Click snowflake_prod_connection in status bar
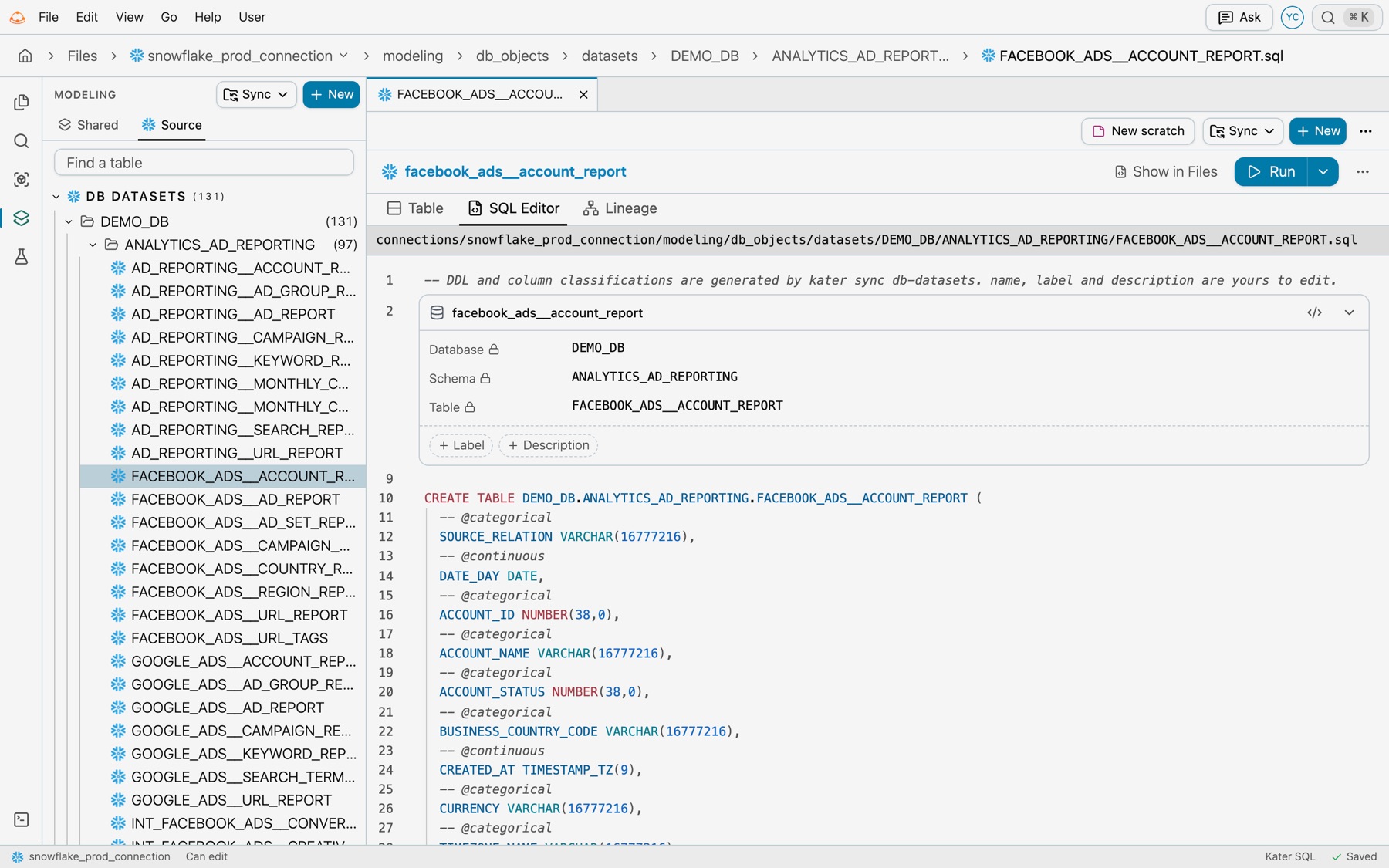Screen dimensions: 1389x868 91,856
